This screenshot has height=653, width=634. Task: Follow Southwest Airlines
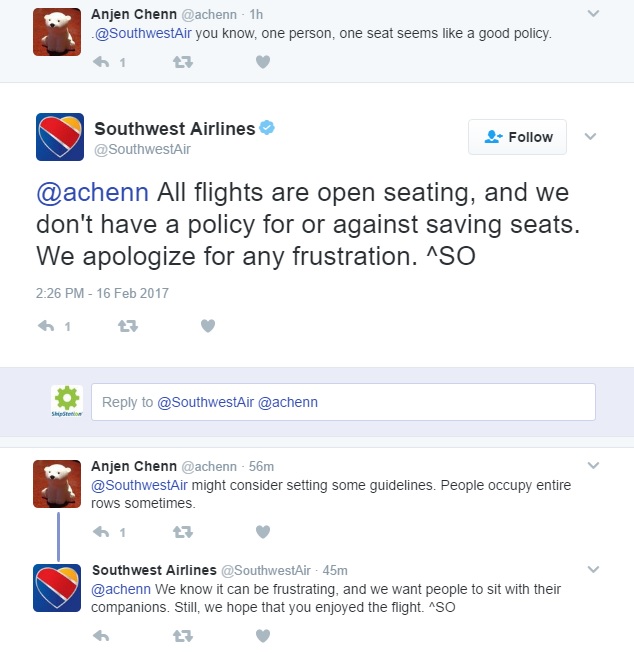[517, 137]
